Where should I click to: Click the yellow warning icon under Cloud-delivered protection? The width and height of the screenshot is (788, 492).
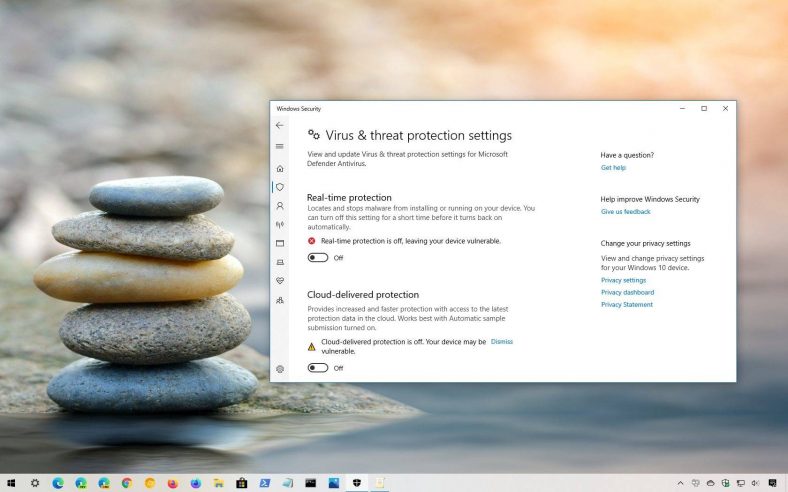tap(312, 347)
